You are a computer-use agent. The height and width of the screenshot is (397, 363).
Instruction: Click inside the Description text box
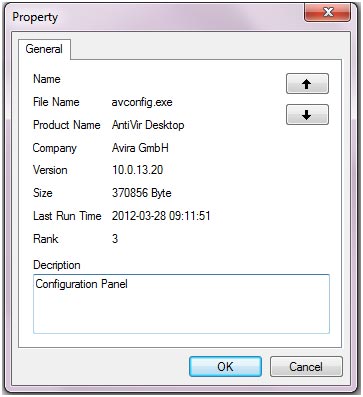point(181,304)
